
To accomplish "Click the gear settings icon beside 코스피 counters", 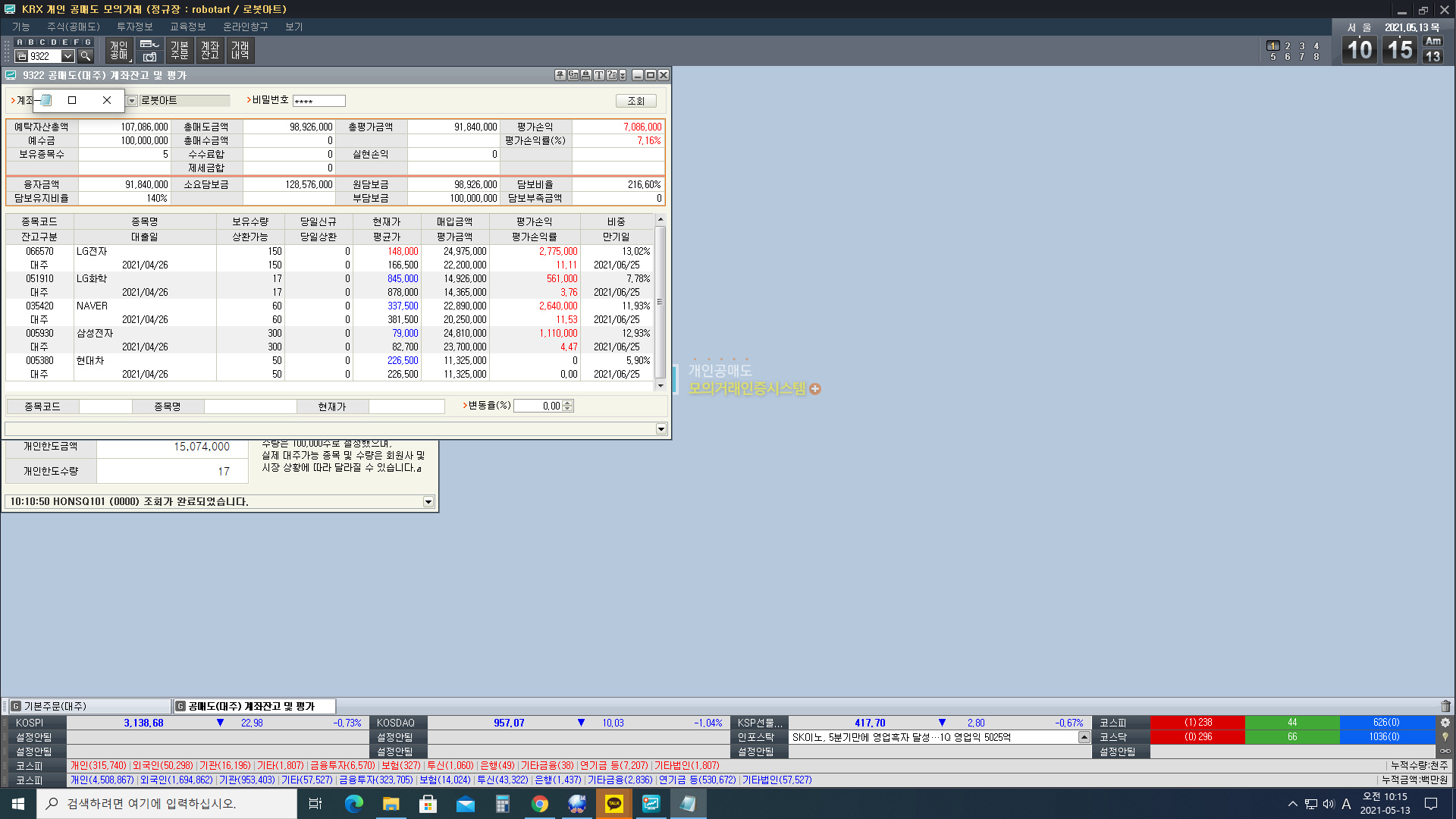I will [1445, 723].
